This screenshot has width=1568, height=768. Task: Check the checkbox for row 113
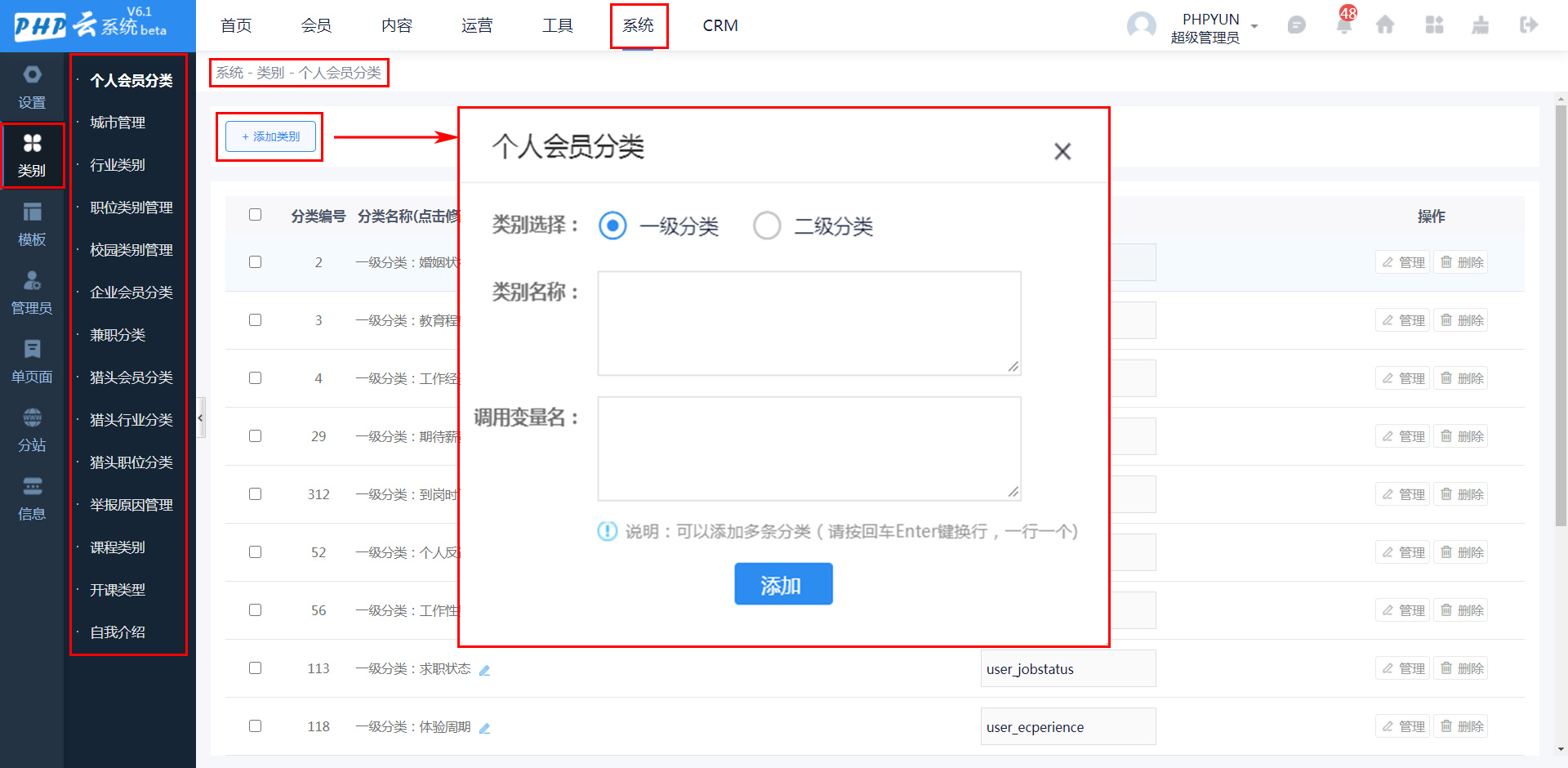tap(255, 668)
